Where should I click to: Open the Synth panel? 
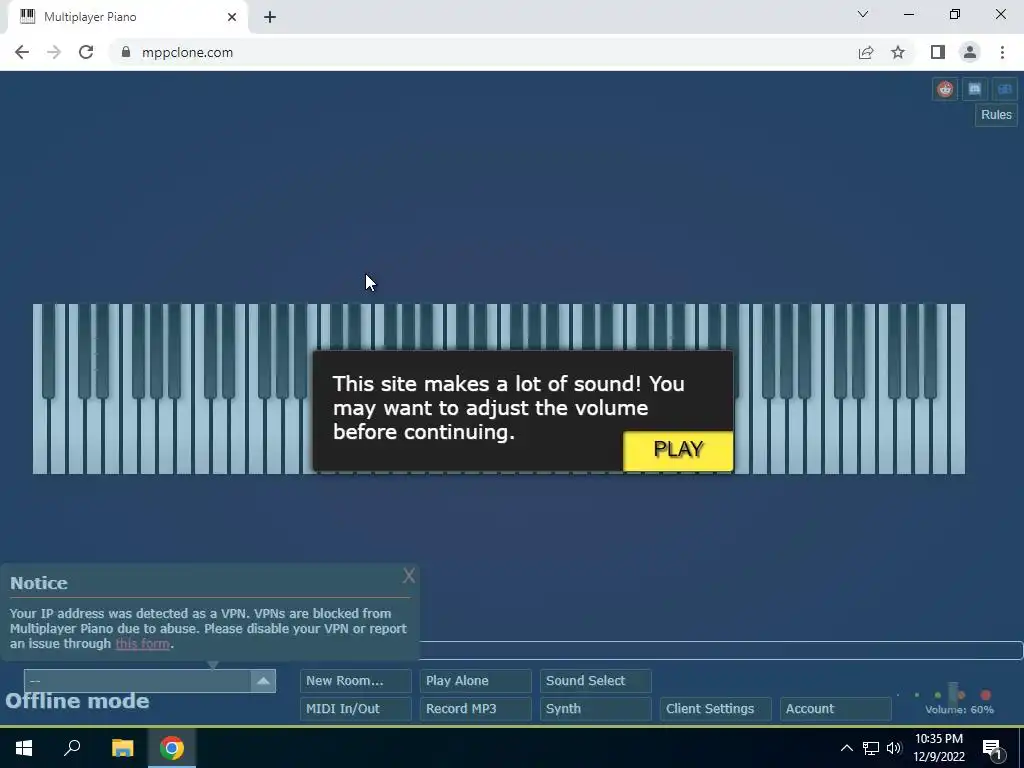point(596,709)
